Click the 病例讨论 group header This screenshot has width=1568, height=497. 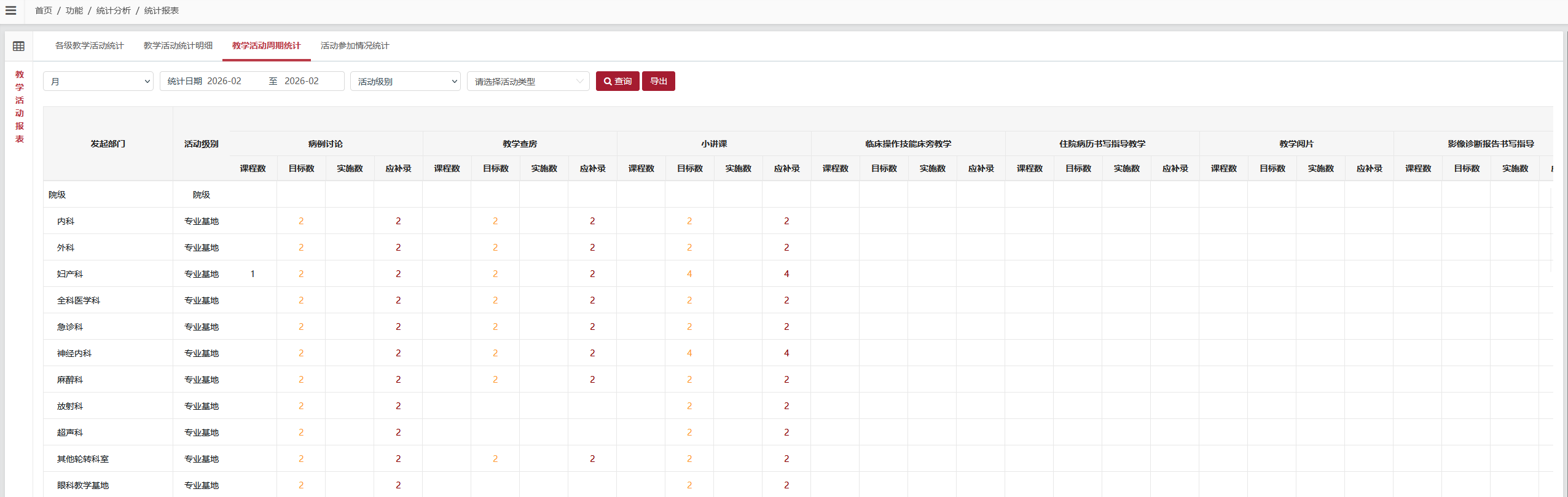point(326,144)
